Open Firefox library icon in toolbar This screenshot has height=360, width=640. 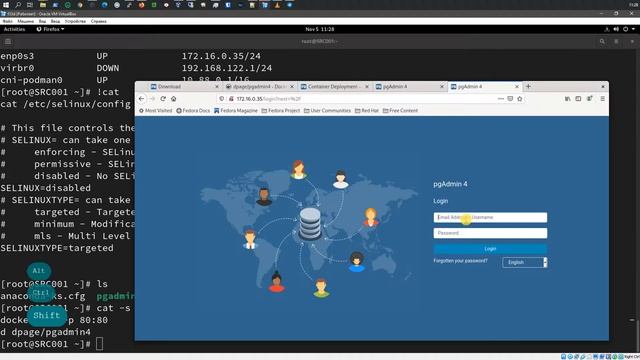(x=567, y=99)
